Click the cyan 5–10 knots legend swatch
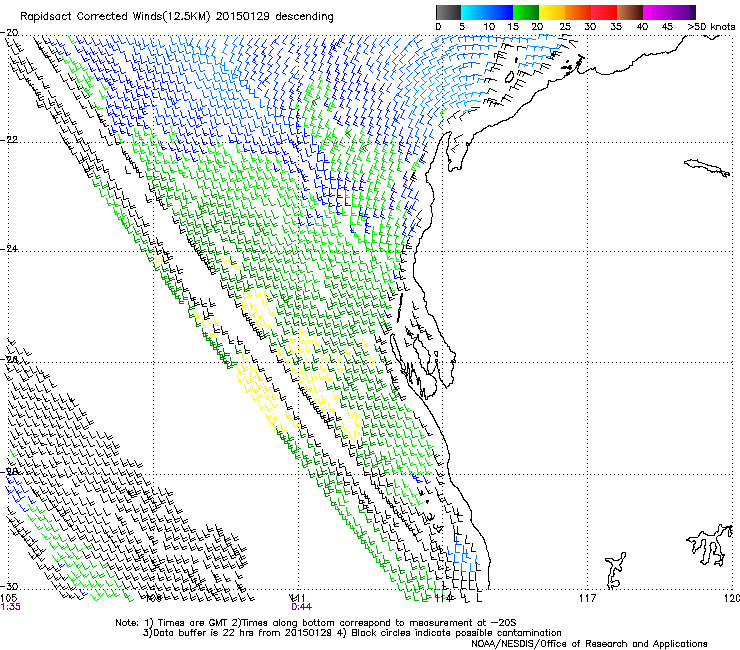 point(474,12)
